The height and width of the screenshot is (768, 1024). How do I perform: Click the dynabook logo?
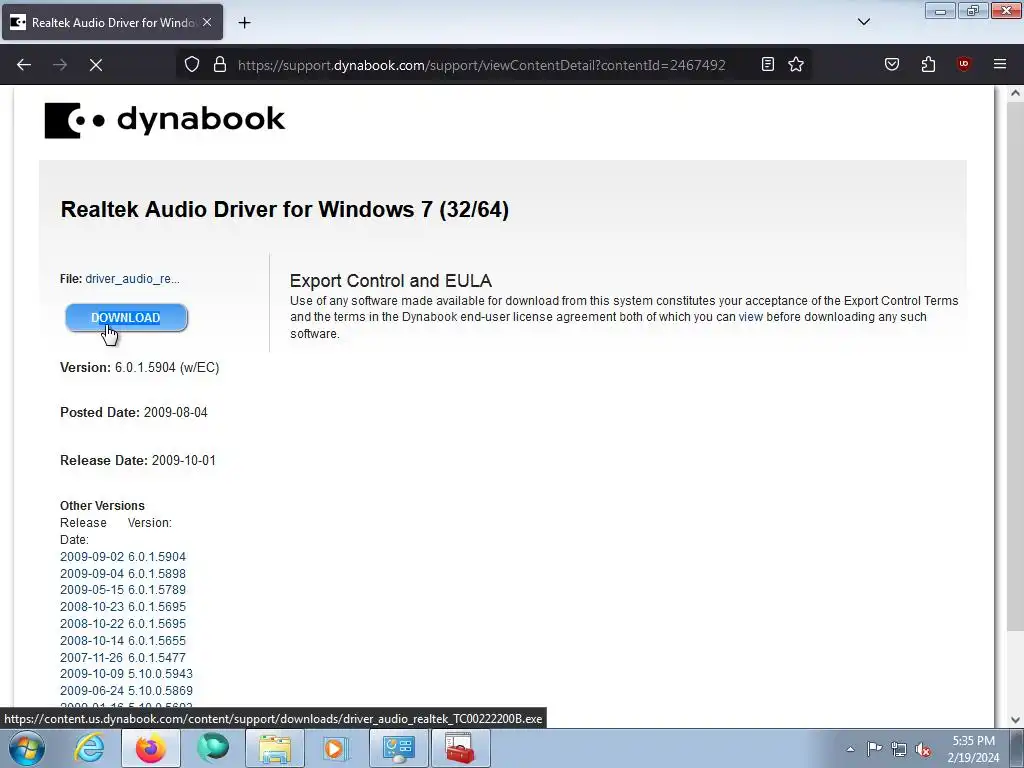pos(165,120)
